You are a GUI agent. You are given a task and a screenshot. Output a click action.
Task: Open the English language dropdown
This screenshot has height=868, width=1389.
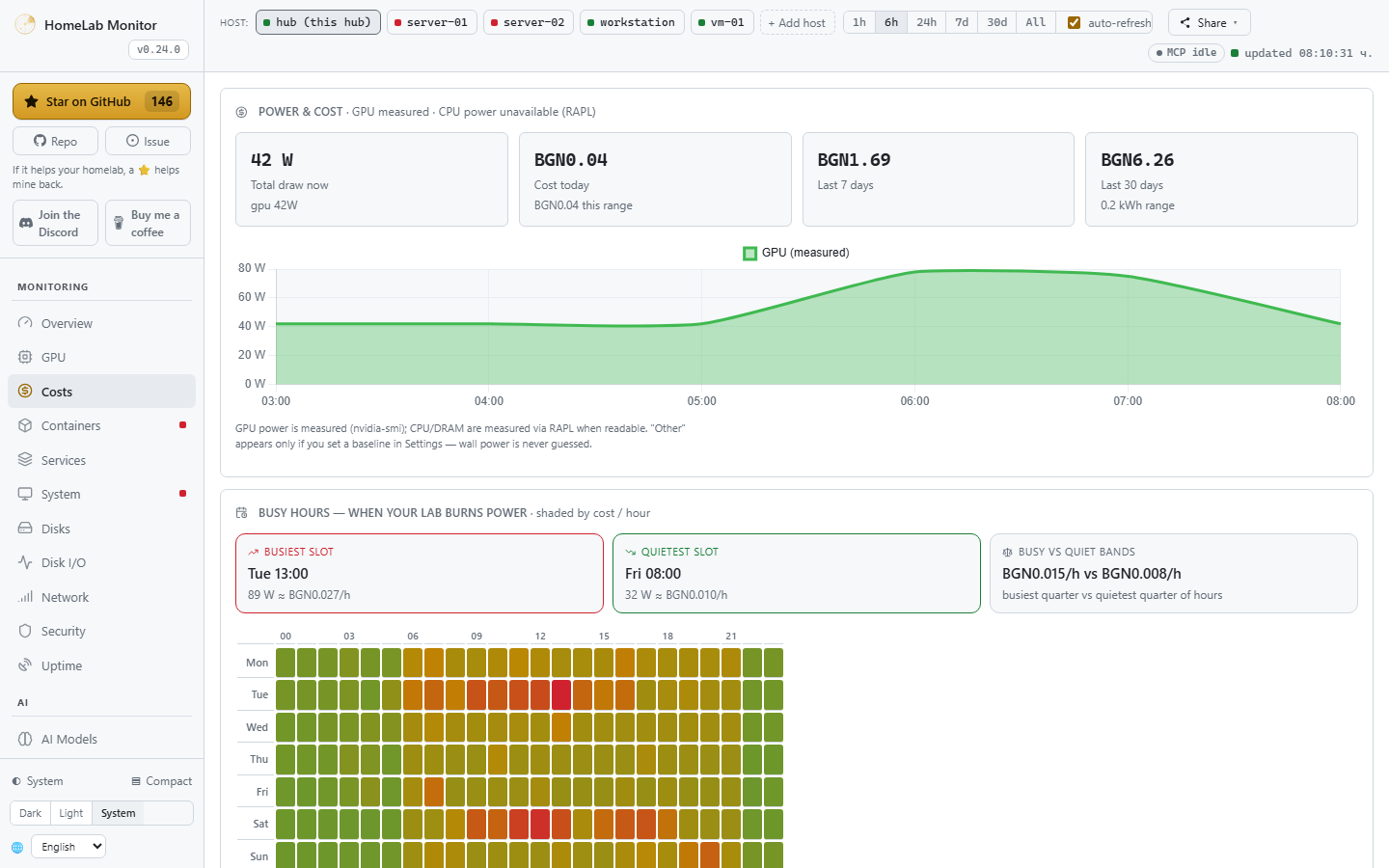[x=68, y=847]
